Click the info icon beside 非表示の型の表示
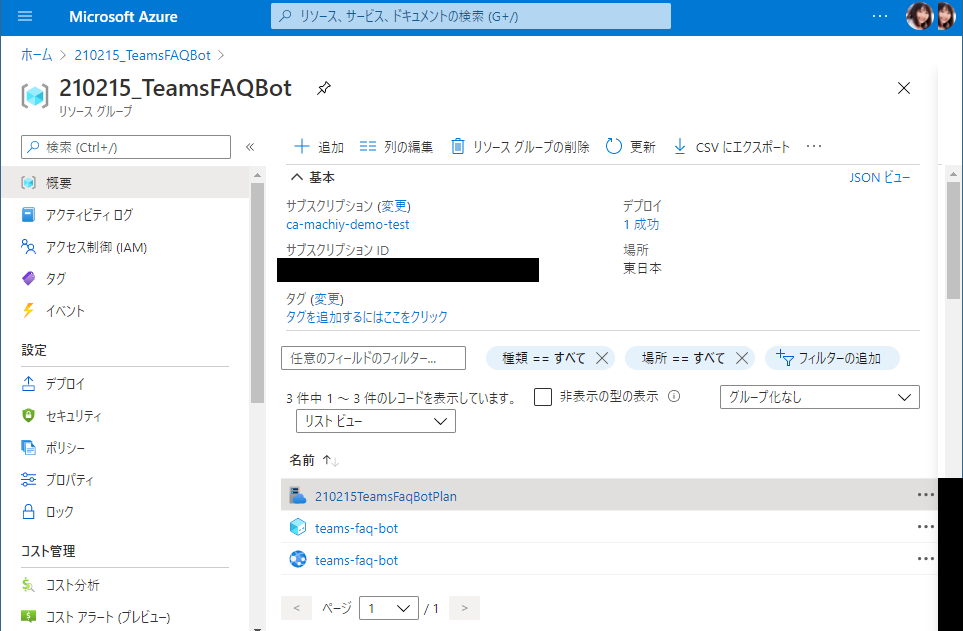Screen dimensions: 963x631 [674, 396]
